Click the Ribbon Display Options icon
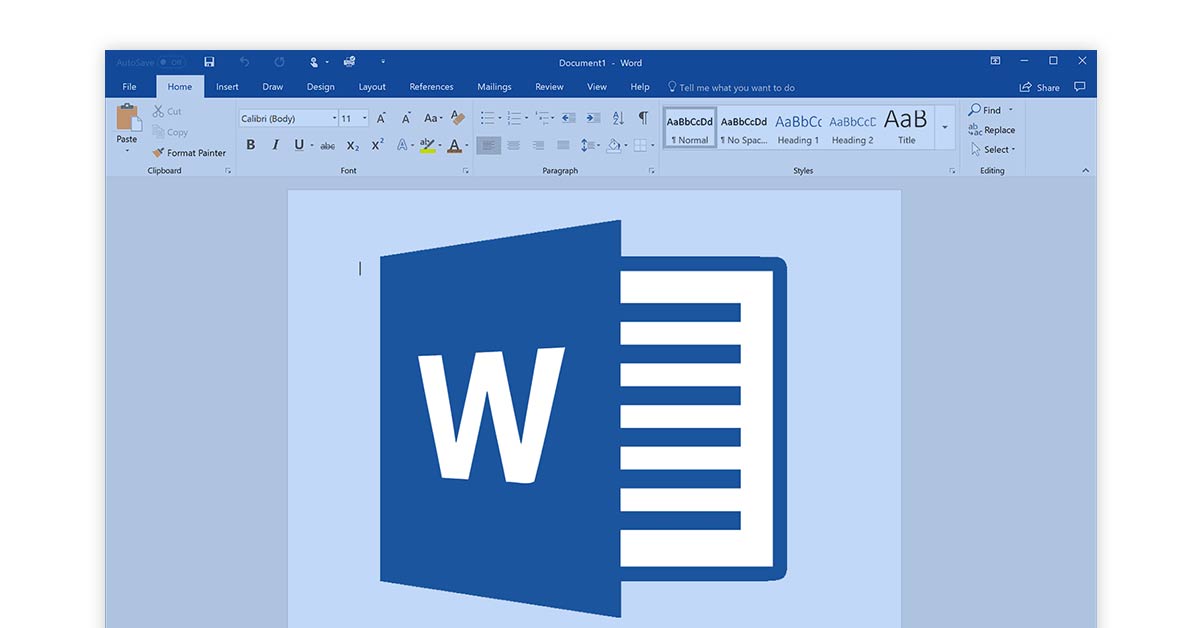Image resolution: width=1200 pixels, height=628 pixels. 995,62
